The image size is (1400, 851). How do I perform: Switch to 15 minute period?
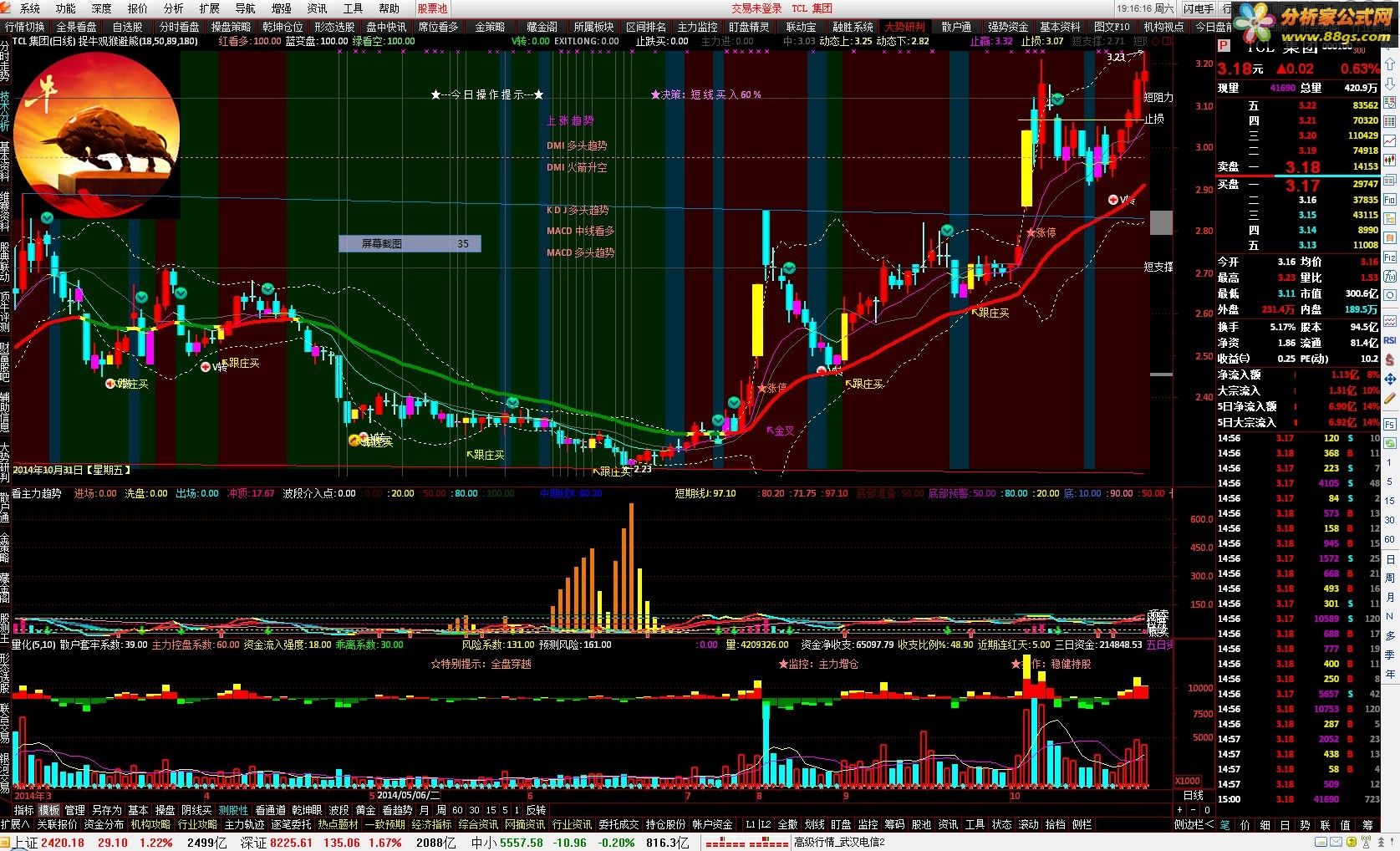[491, 810]
